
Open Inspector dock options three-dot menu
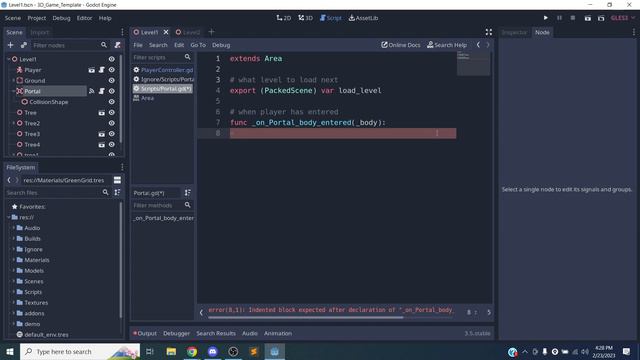point(633,32)
